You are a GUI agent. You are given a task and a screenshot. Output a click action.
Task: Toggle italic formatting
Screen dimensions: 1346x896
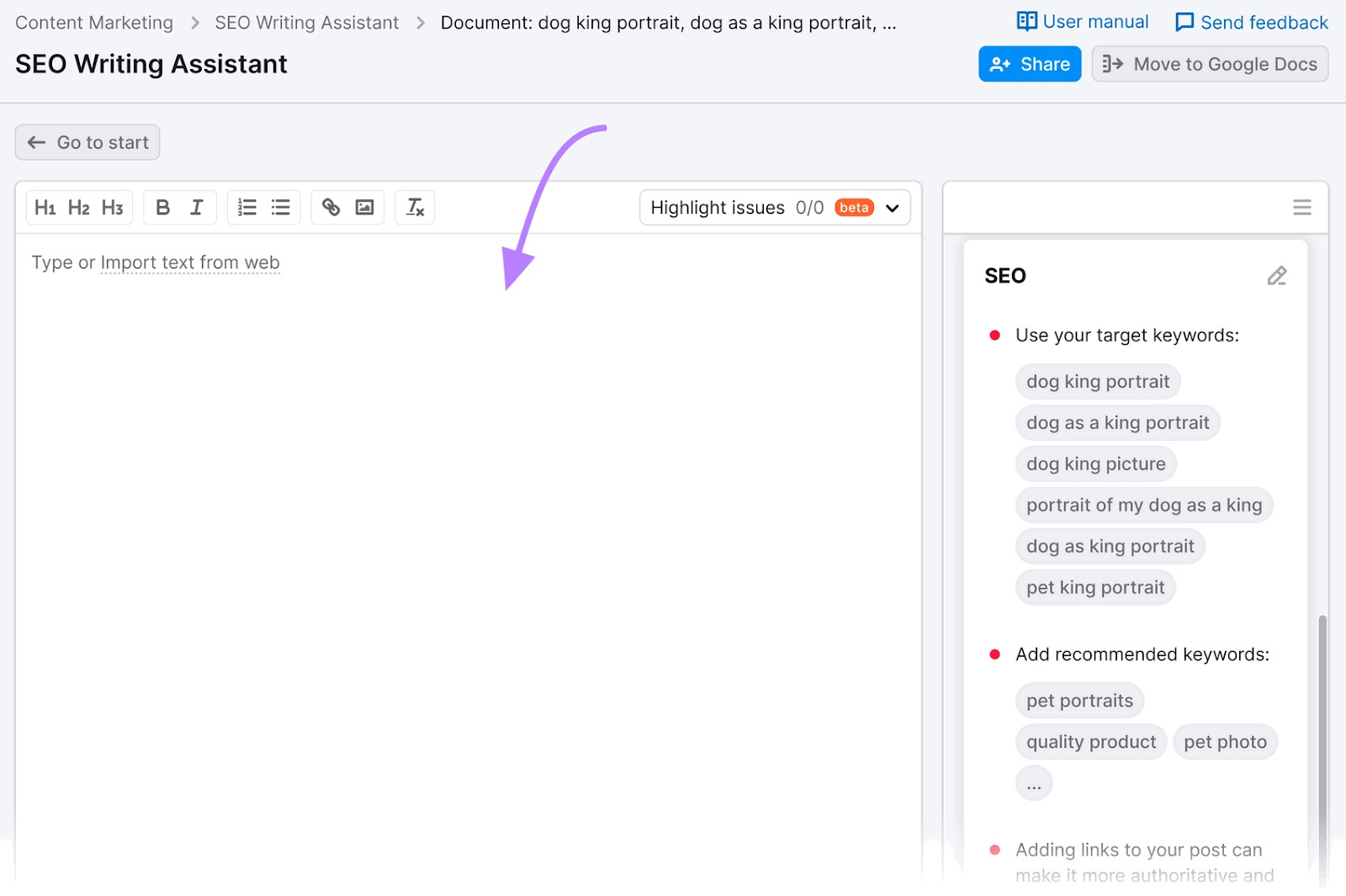197,207
